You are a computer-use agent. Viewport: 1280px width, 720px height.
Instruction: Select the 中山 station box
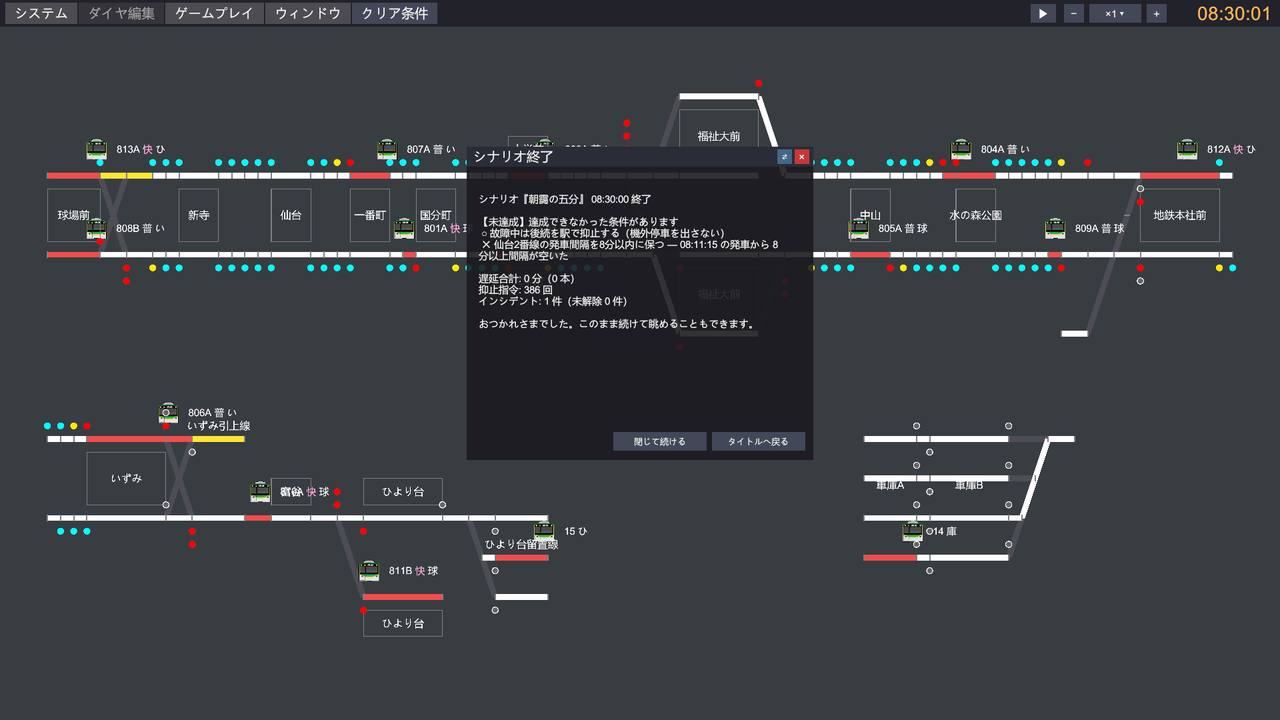[870, 215]
